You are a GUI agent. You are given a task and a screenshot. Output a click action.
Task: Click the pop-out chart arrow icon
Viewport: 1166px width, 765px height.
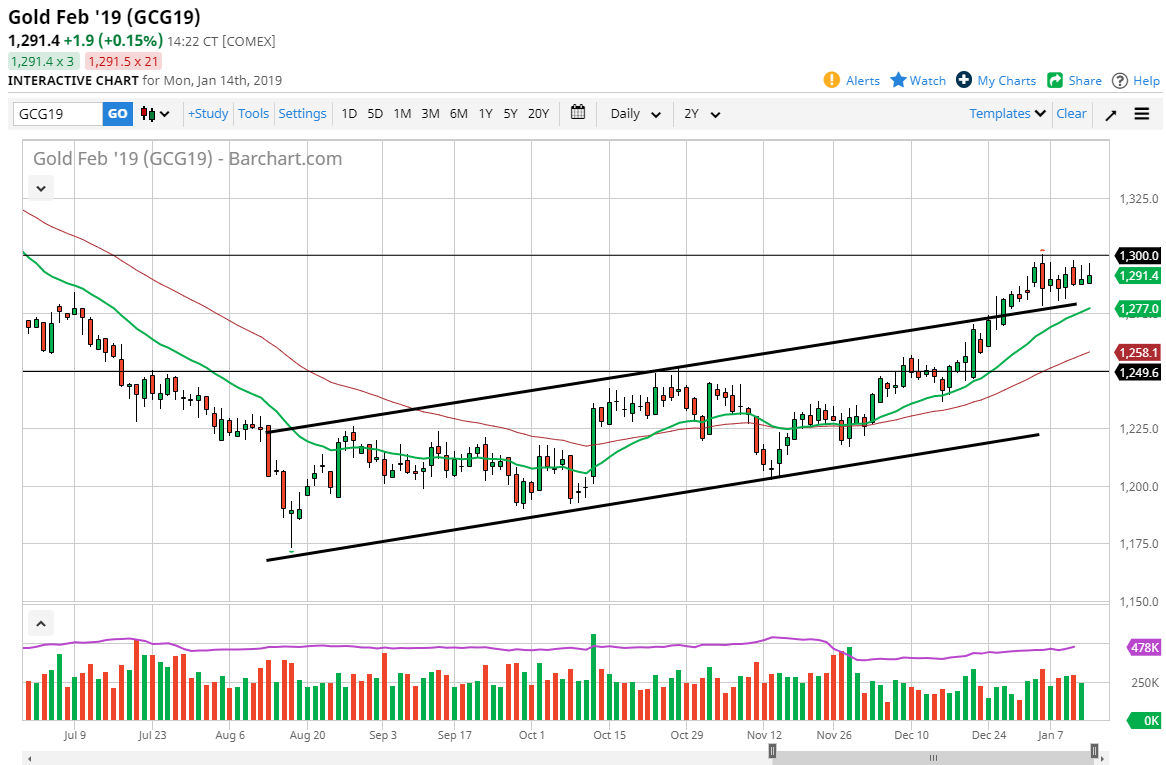click(1111, 114)
